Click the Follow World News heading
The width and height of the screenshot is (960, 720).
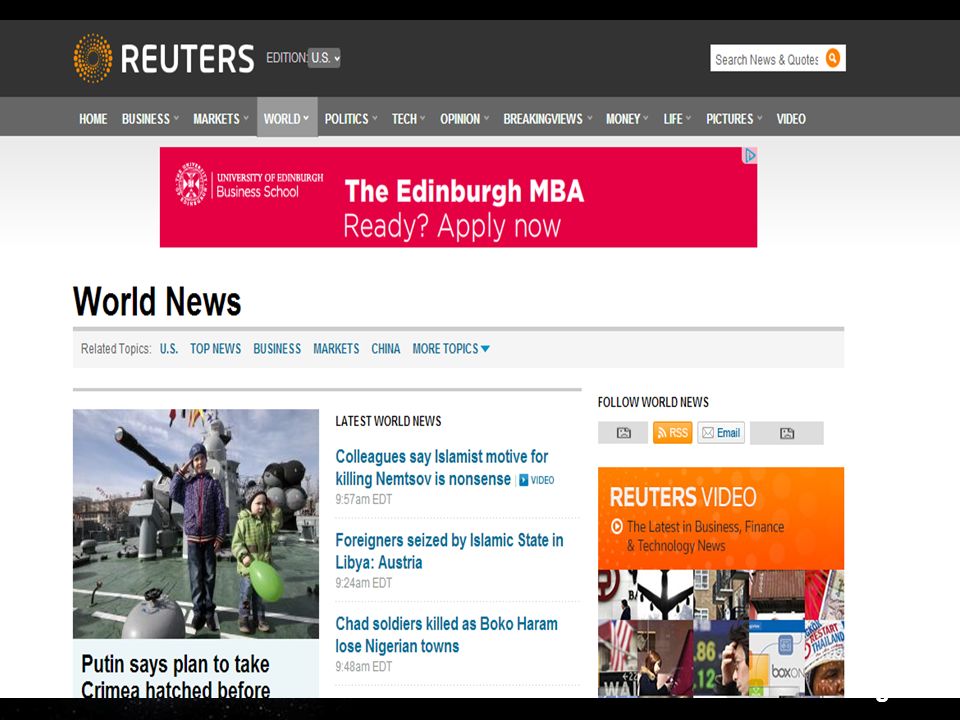click(x=653, y=402)
